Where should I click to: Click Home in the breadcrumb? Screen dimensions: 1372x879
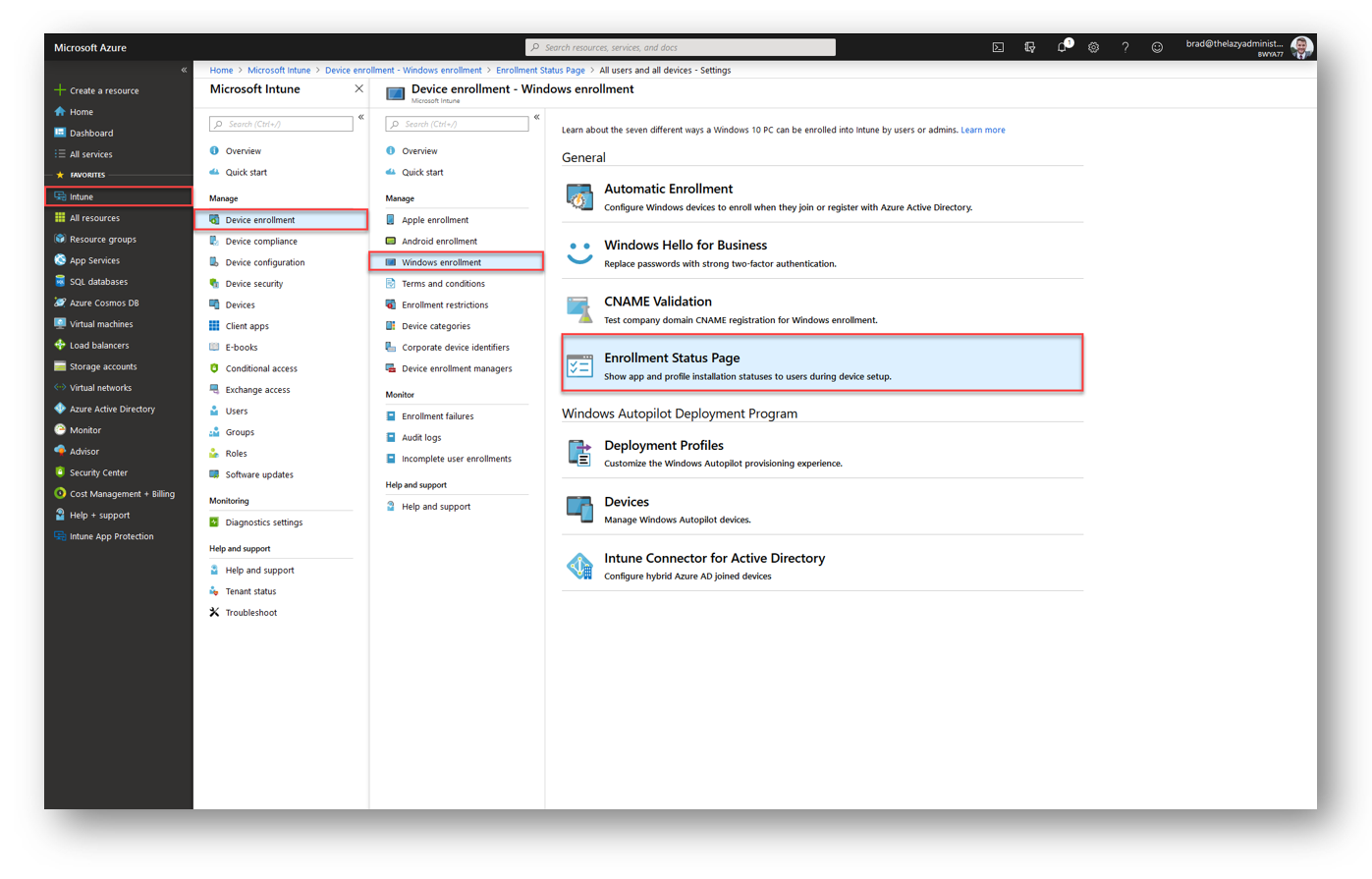click(x=221, y=70)
